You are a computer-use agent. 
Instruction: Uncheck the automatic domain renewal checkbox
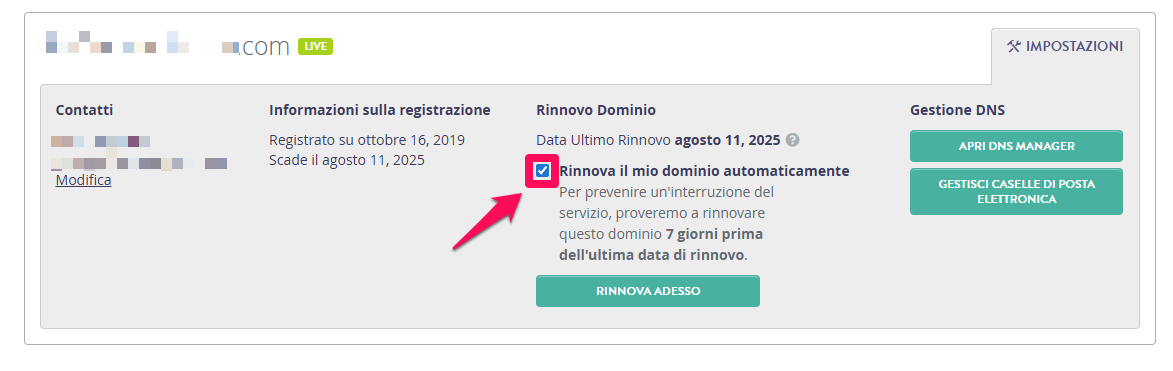[x=542, y=171]
